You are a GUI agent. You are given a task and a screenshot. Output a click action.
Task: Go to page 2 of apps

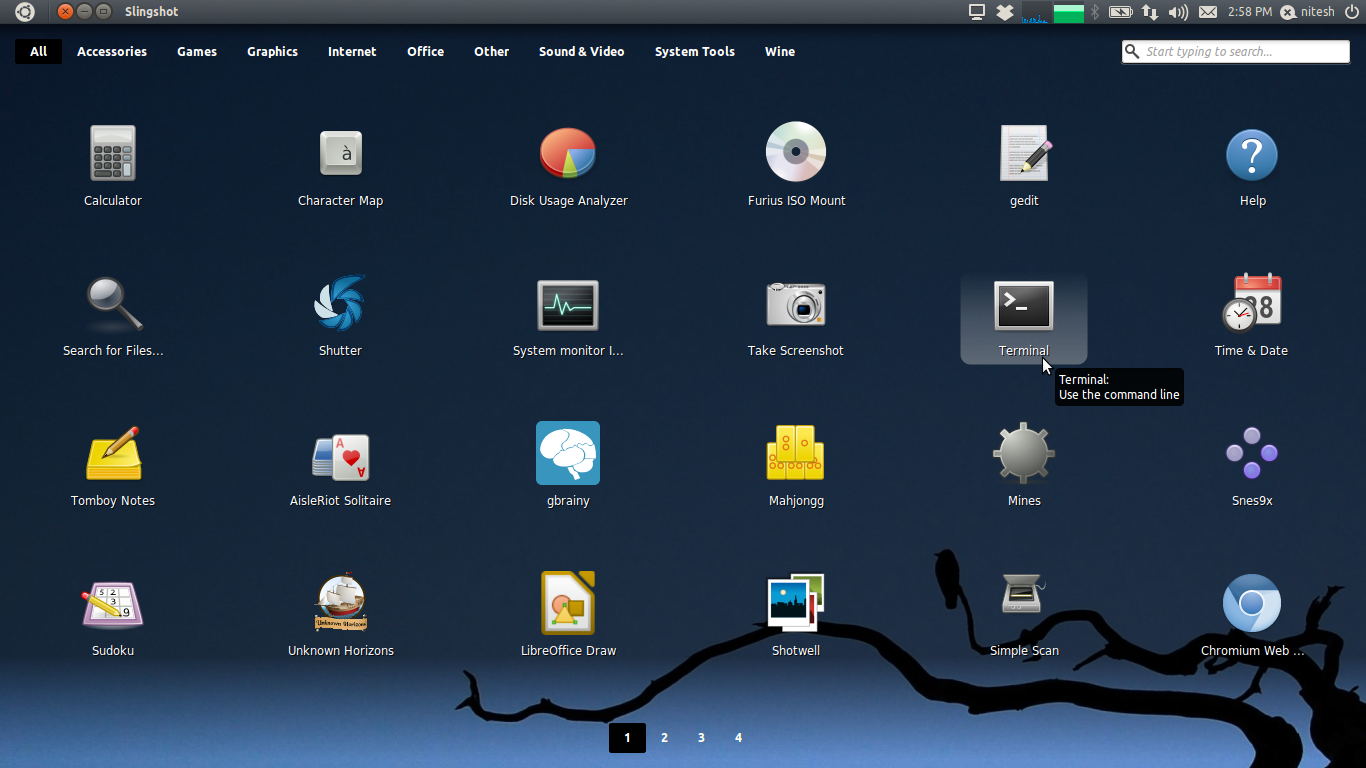664,738
